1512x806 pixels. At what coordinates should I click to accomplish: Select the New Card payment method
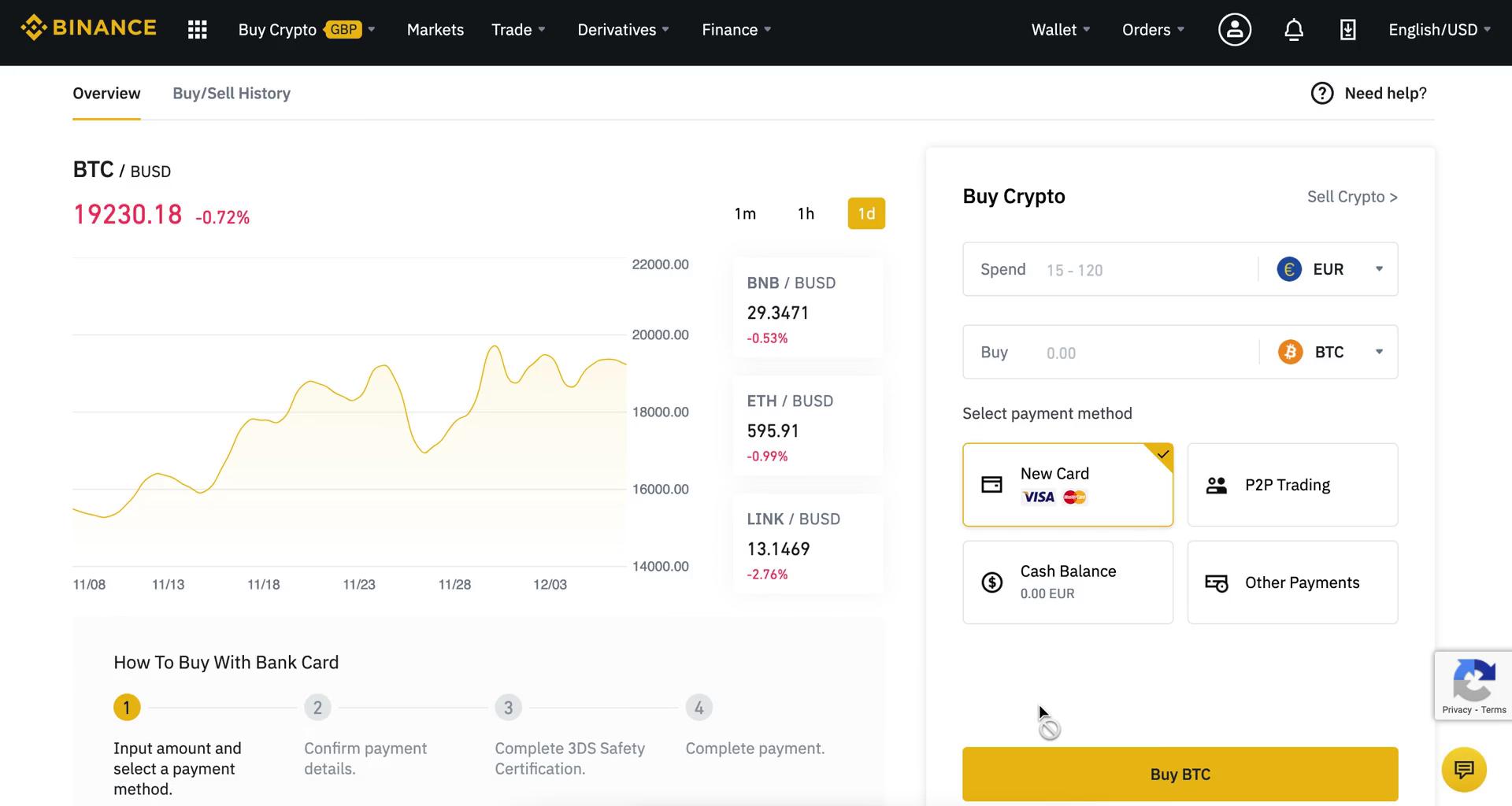1068,485
